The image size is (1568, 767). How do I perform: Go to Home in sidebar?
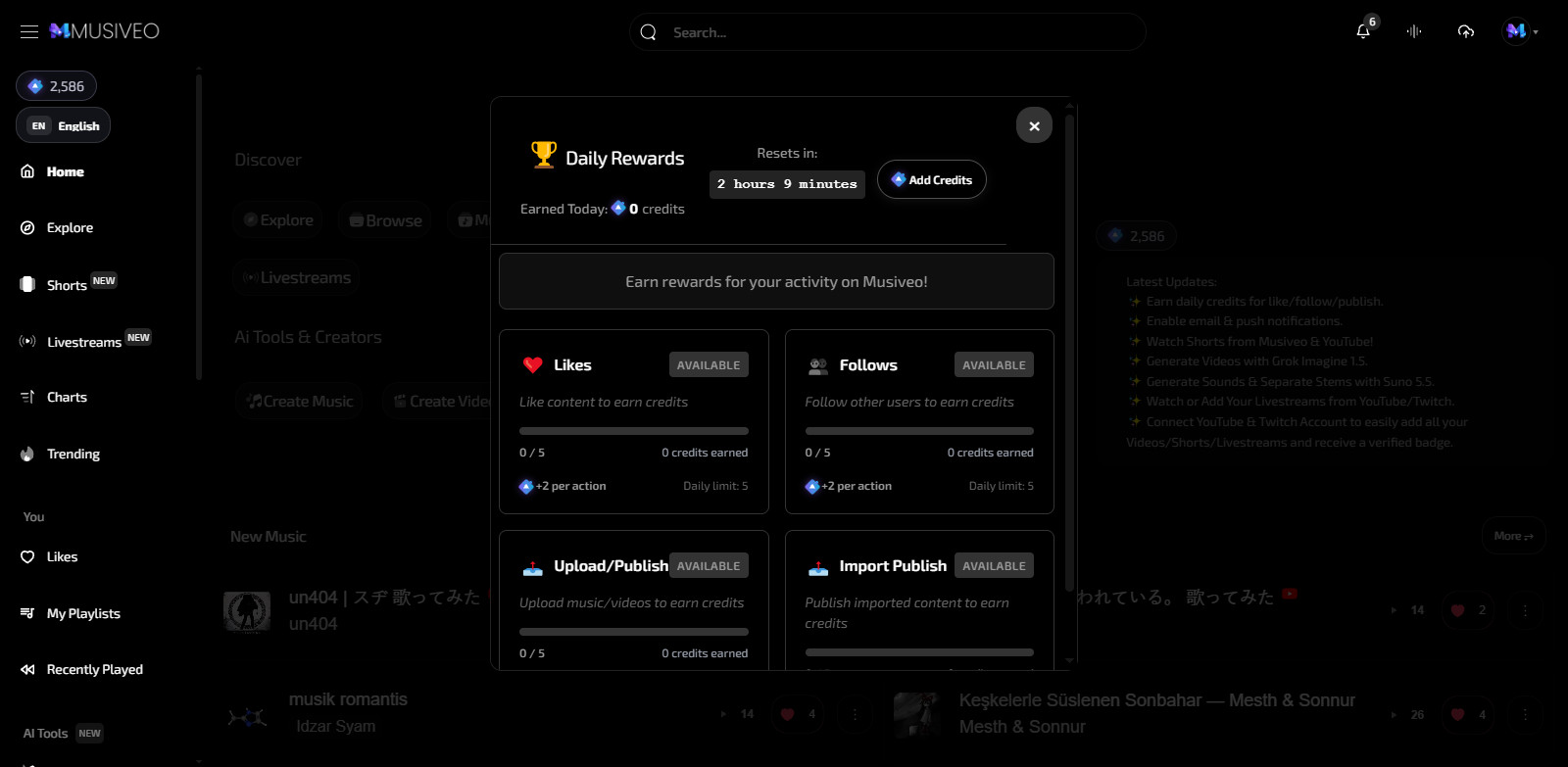coord(65,171)
